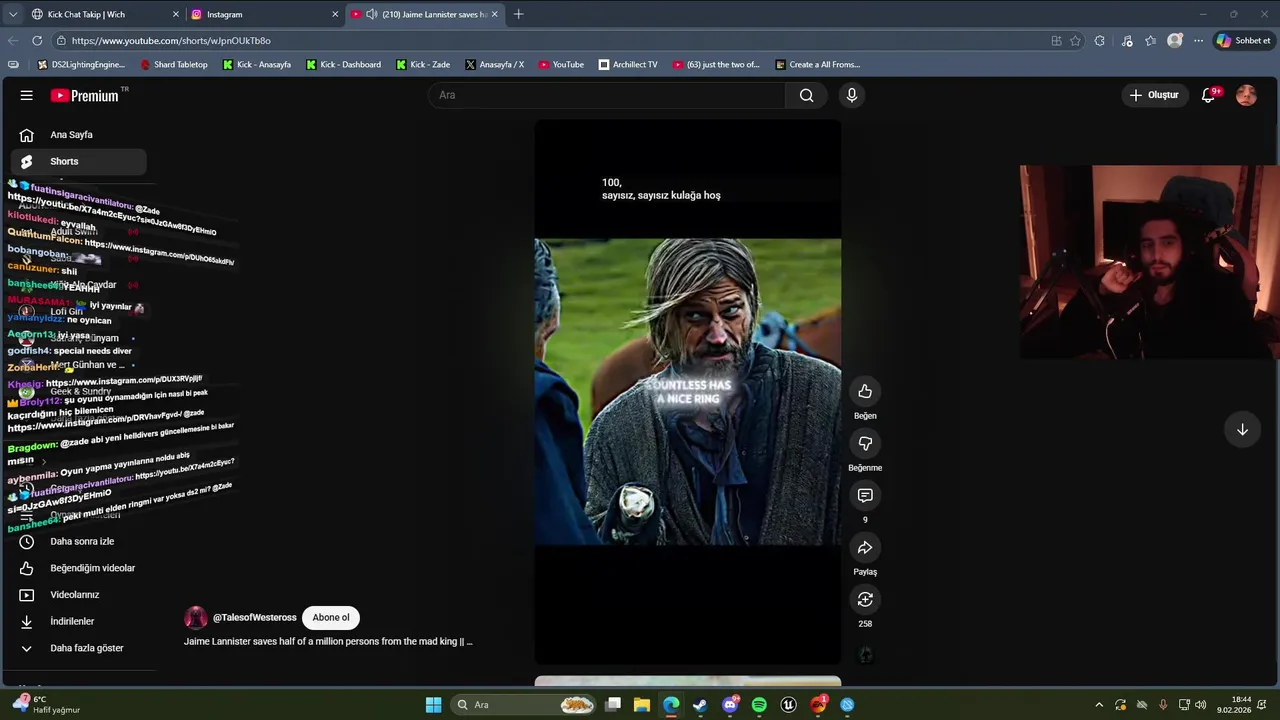
Task: Open Ana Sayfa in the sidebar
Action: coord(80,135)
